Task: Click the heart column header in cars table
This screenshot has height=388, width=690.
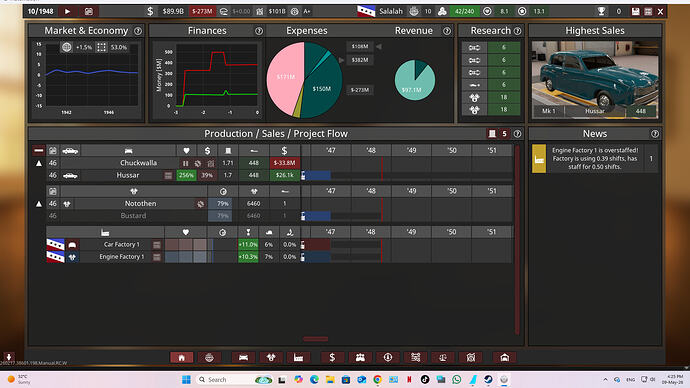Action: (186, 150)
